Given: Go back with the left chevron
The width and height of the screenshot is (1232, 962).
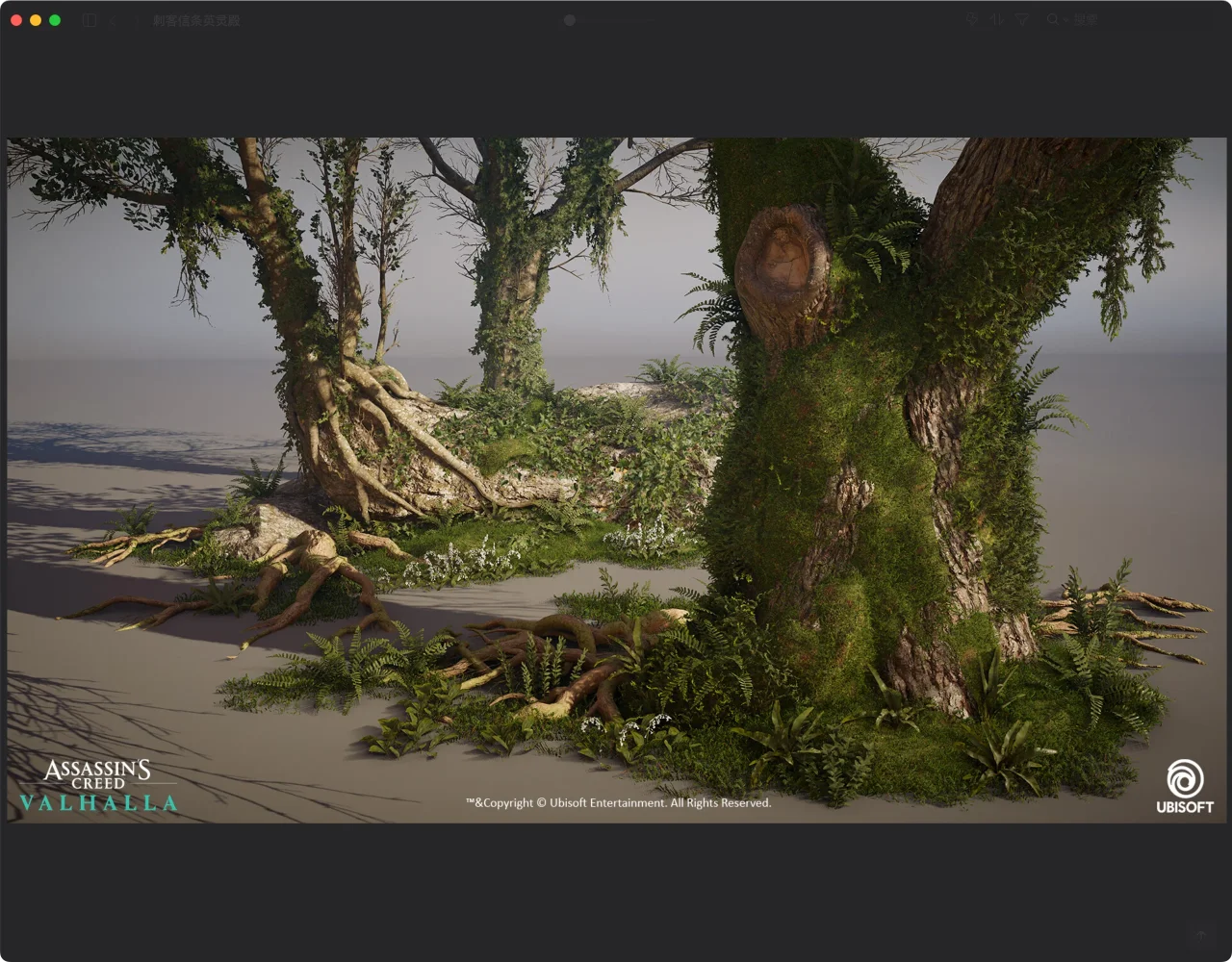Looking at the screenshot, I should click(x=113, y=20).
